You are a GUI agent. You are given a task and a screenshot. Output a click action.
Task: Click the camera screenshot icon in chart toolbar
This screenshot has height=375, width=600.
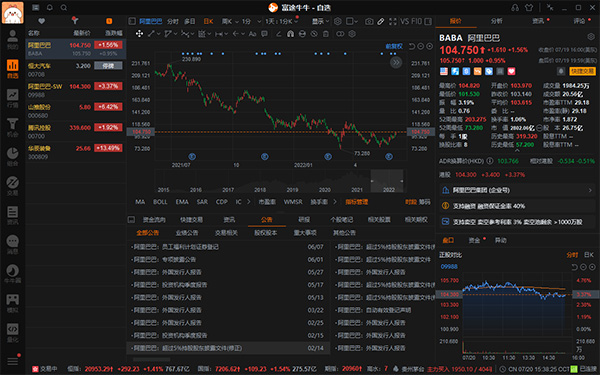coord(369,21)
